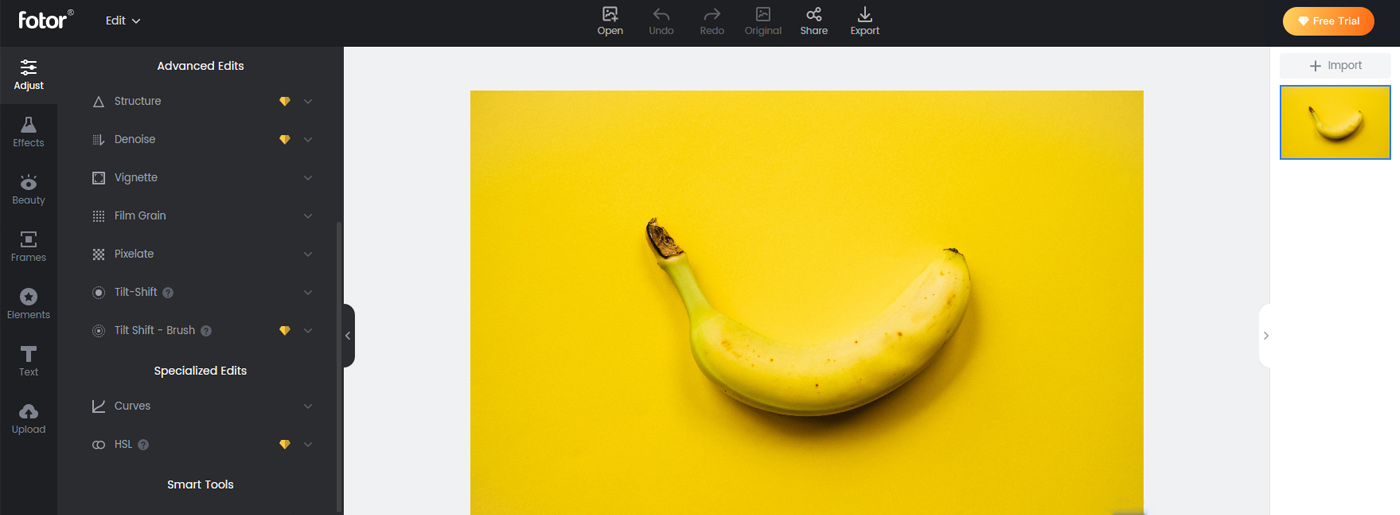Click the Open image icon

pyautogui.click(x=610, y=15)
